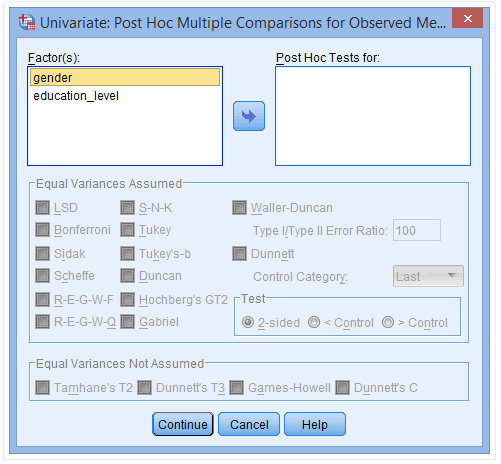
Task: Choose the < Control radio option
Action: tap(314, 322)
